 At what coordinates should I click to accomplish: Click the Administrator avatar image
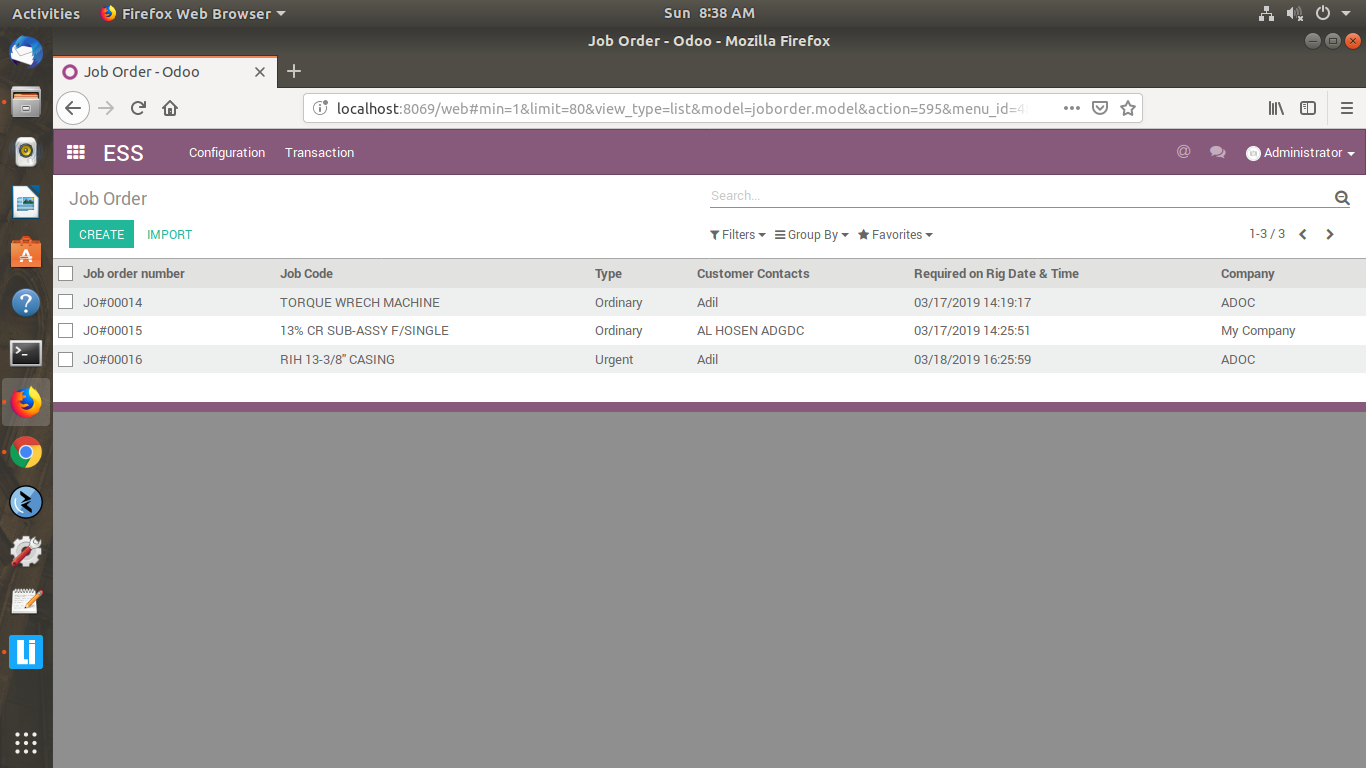[1253, 152]
